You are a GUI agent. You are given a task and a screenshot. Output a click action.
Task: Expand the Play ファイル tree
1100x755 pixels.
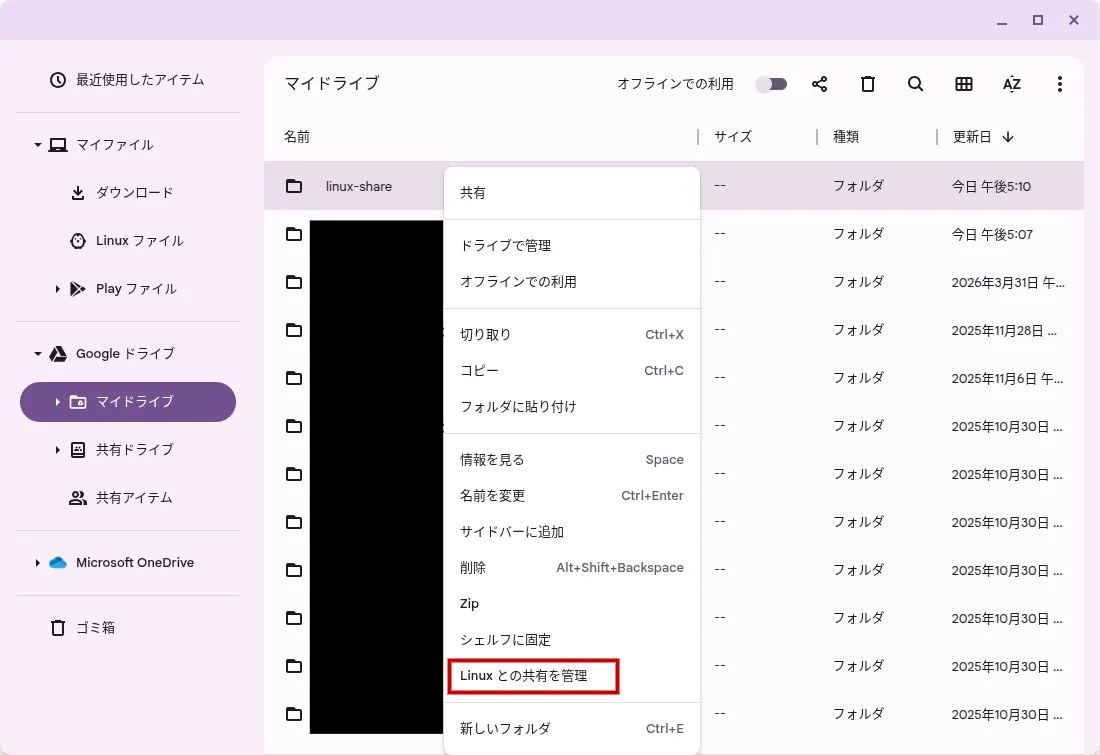(58, 289)
